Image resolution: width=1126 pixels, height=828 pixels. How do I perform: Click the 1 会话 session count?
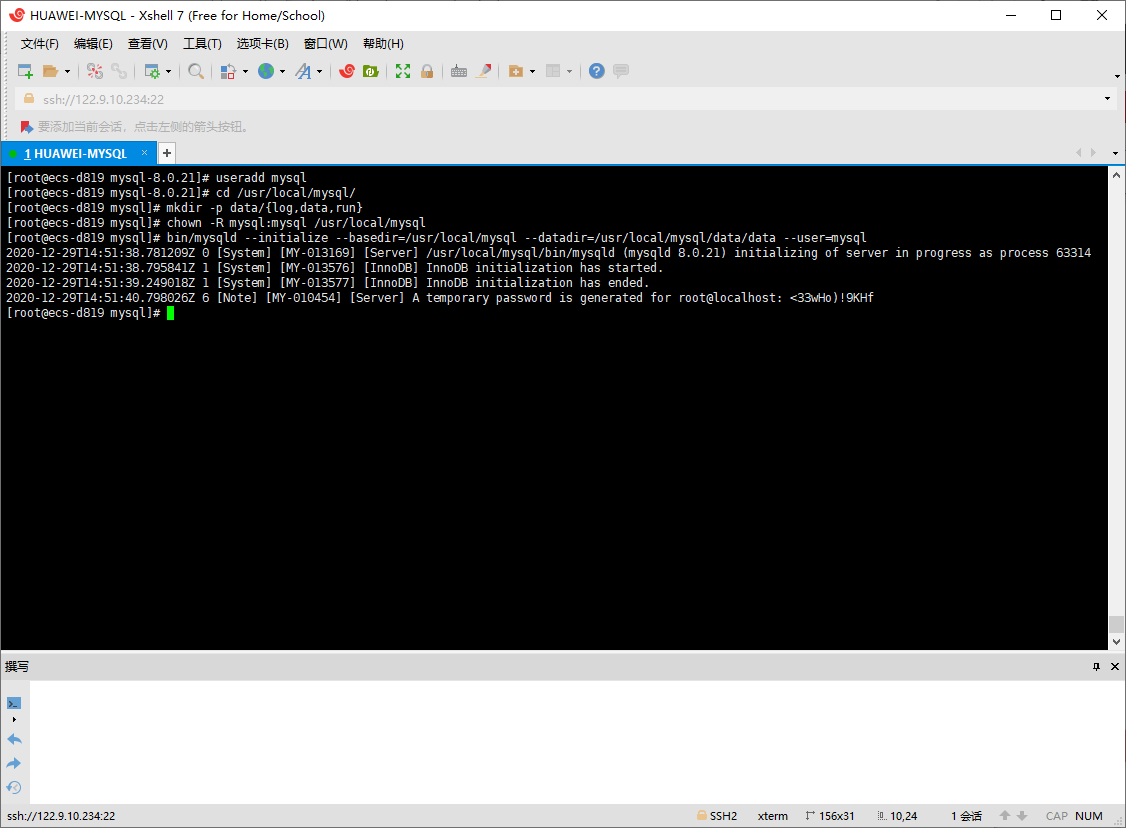tap(967, 816)
